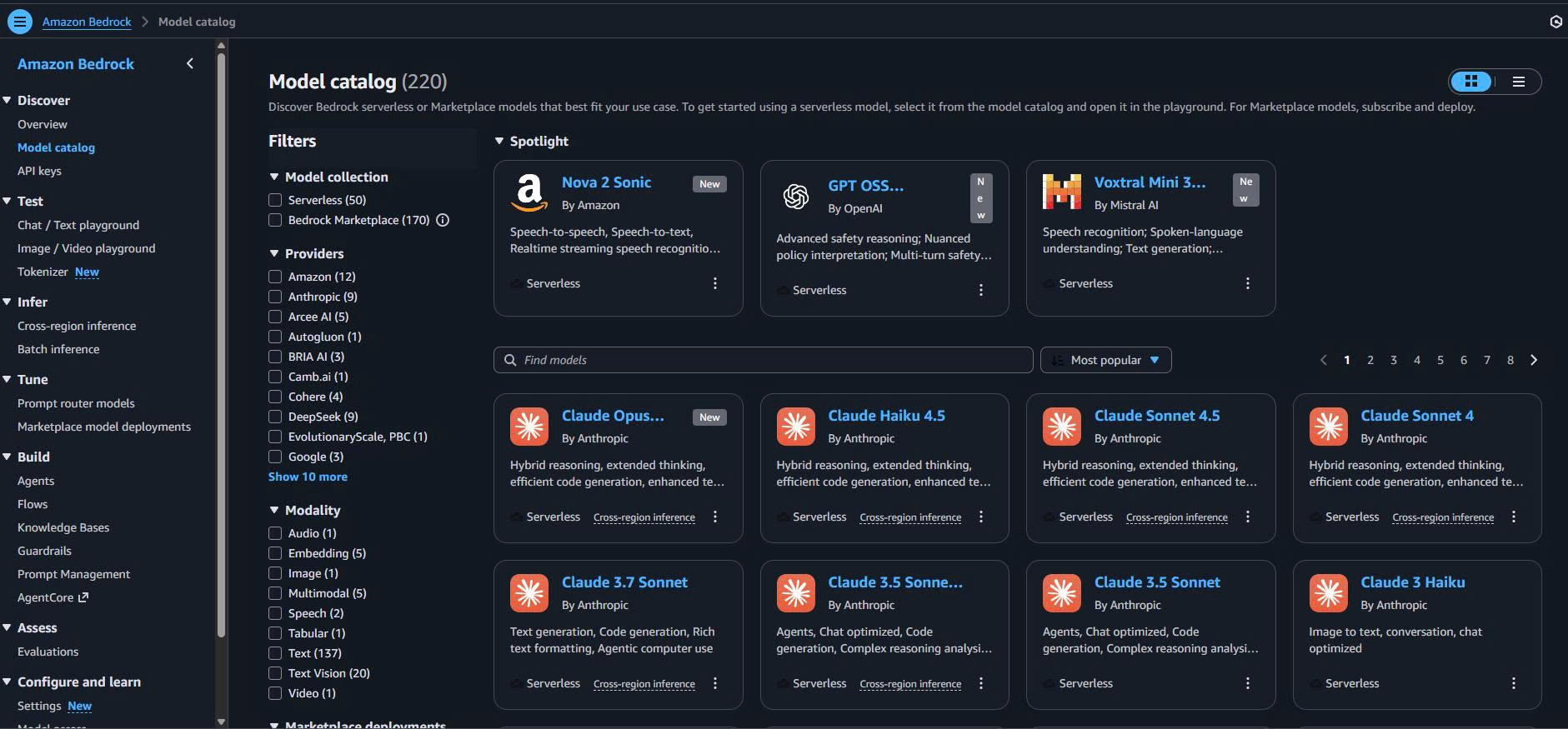
Task: Open the Most popular sort dropdown
Action: [x=1105, y=360]
